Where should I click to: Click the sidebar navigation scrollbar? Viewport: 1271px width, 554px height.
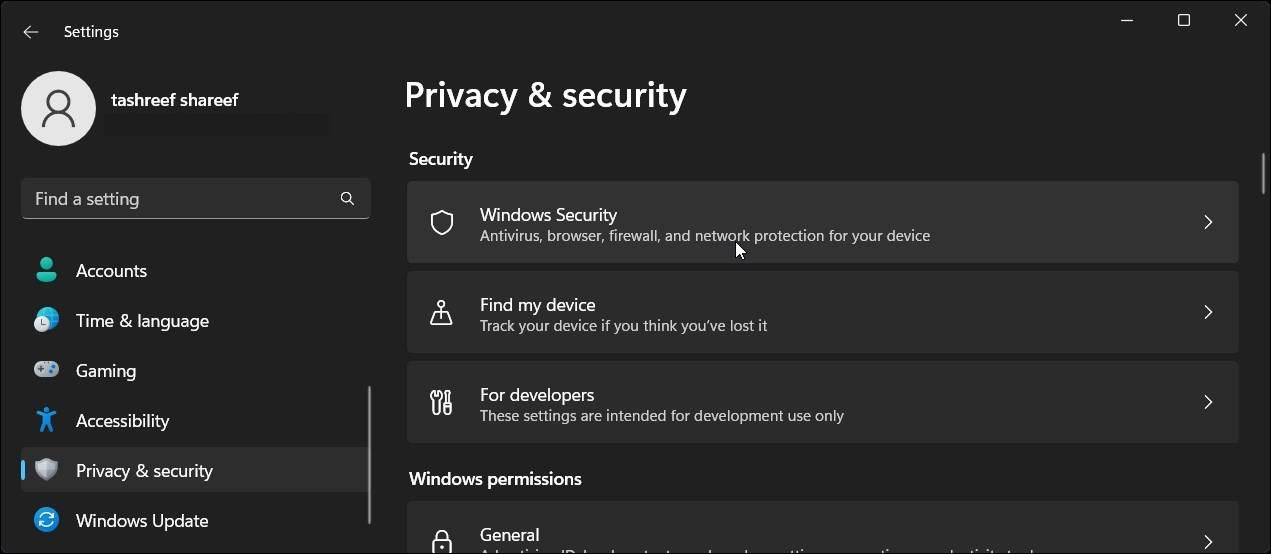pyautogui.click(x=369, y=455)
